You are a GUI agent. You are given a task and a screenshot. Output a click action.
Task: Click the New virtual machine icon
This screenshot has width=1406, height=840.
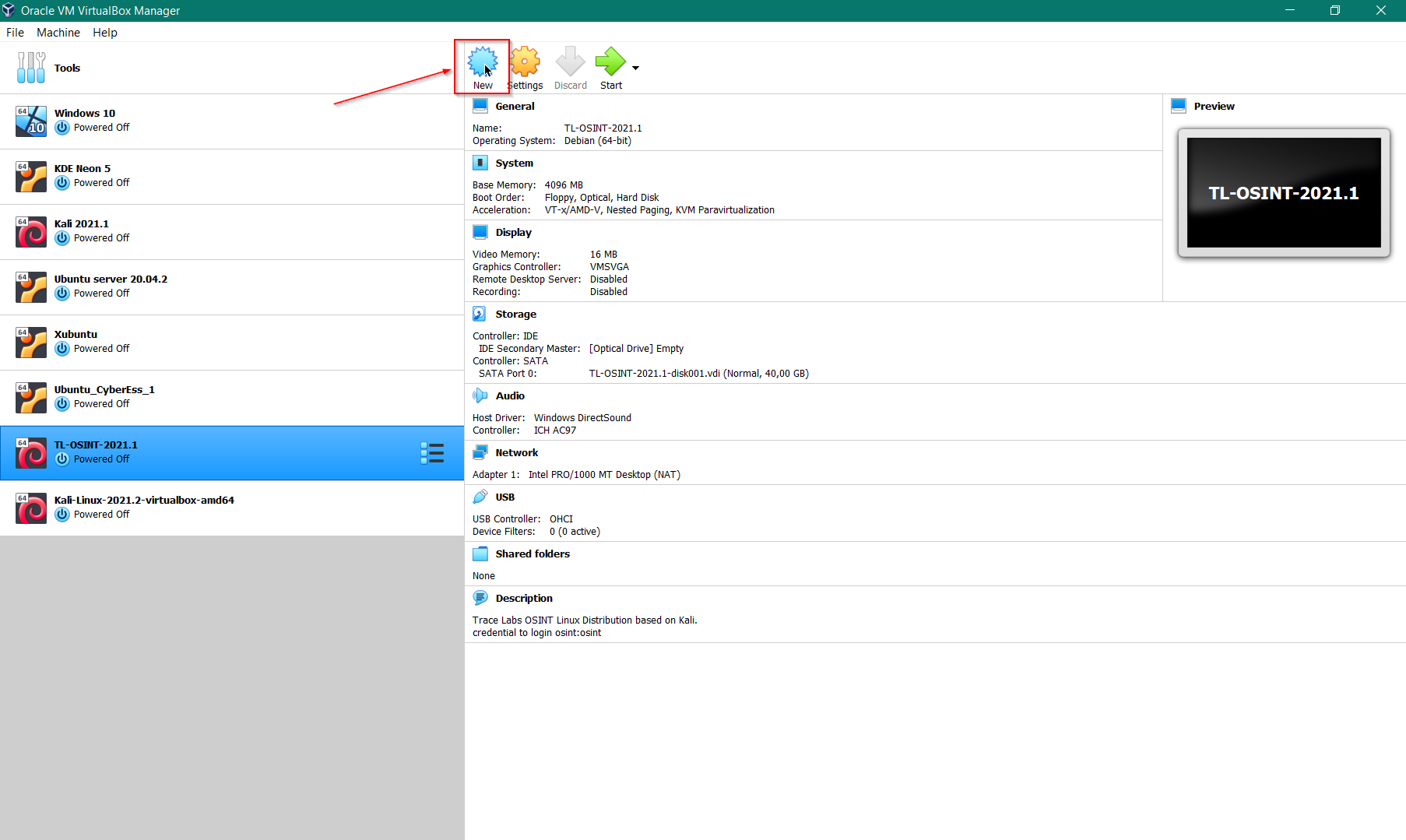[483, 62]
